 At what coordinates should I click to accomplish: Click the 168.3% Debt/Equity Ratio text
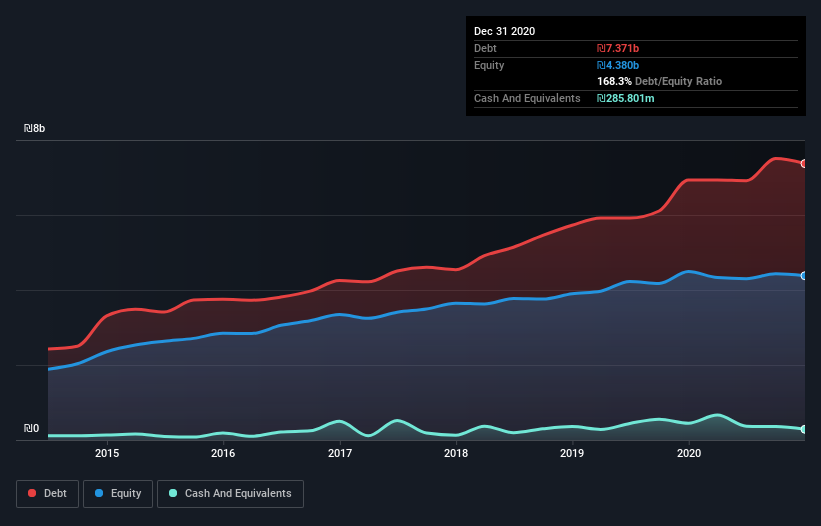pyautogui.click(x=659, y=82)
